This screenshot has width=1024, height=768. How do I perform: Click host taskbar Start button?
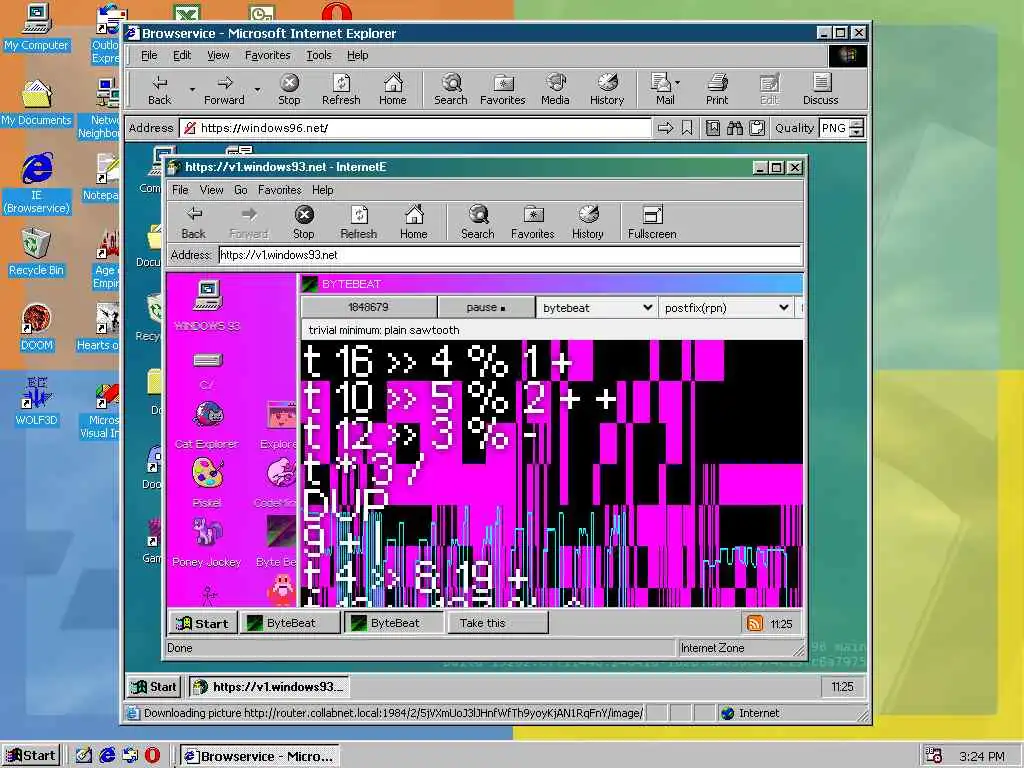click(31, 756)
